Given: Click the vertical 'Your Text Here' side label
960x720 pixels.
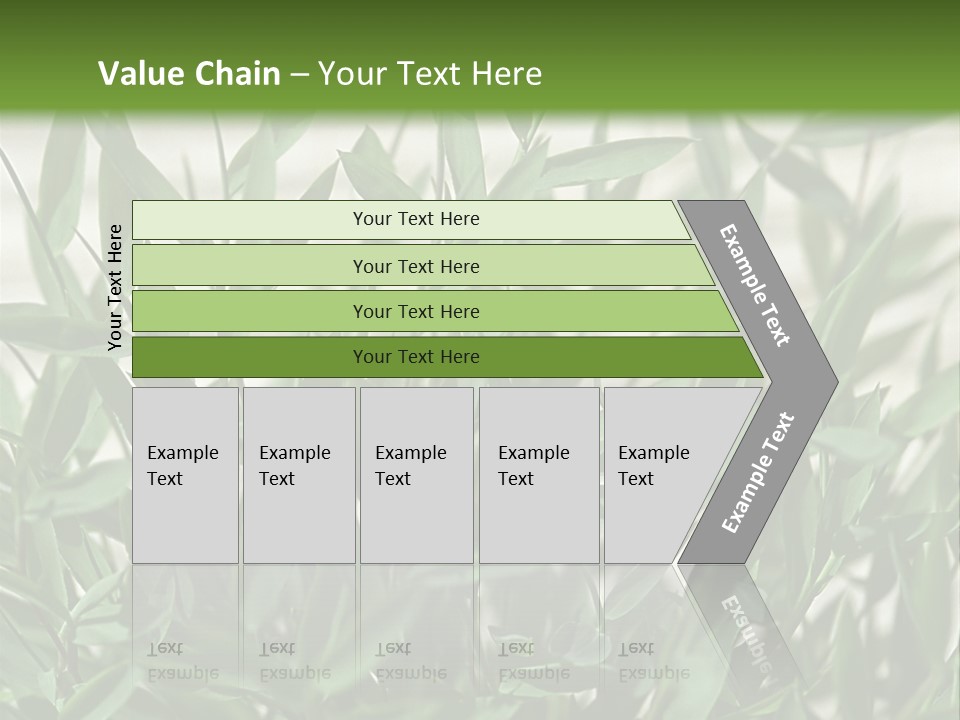Looking at the screenshot, I should tap(115, 287).
